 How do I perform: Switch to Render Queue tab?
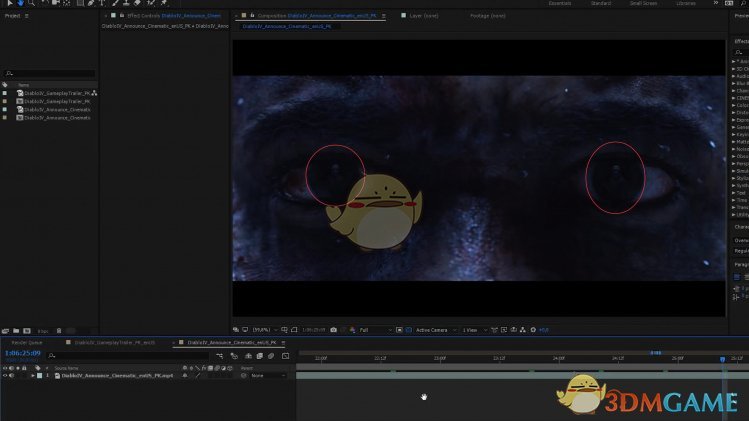pyautogui.click(x=27, y=343)
